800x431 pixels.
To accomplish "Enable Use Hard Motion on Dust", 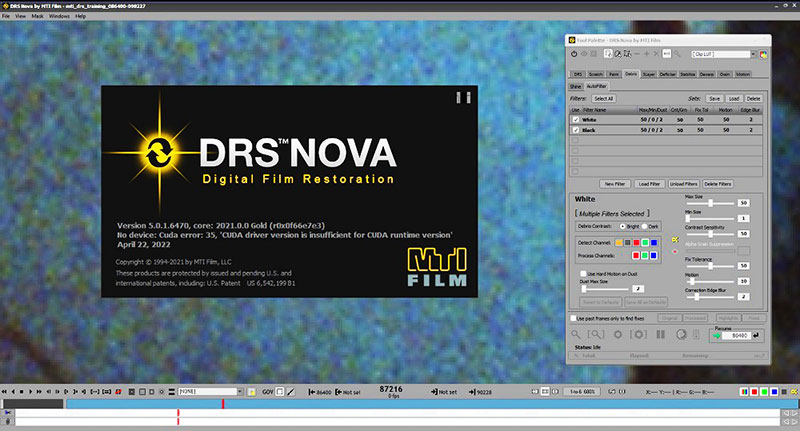I will [583, 274].
